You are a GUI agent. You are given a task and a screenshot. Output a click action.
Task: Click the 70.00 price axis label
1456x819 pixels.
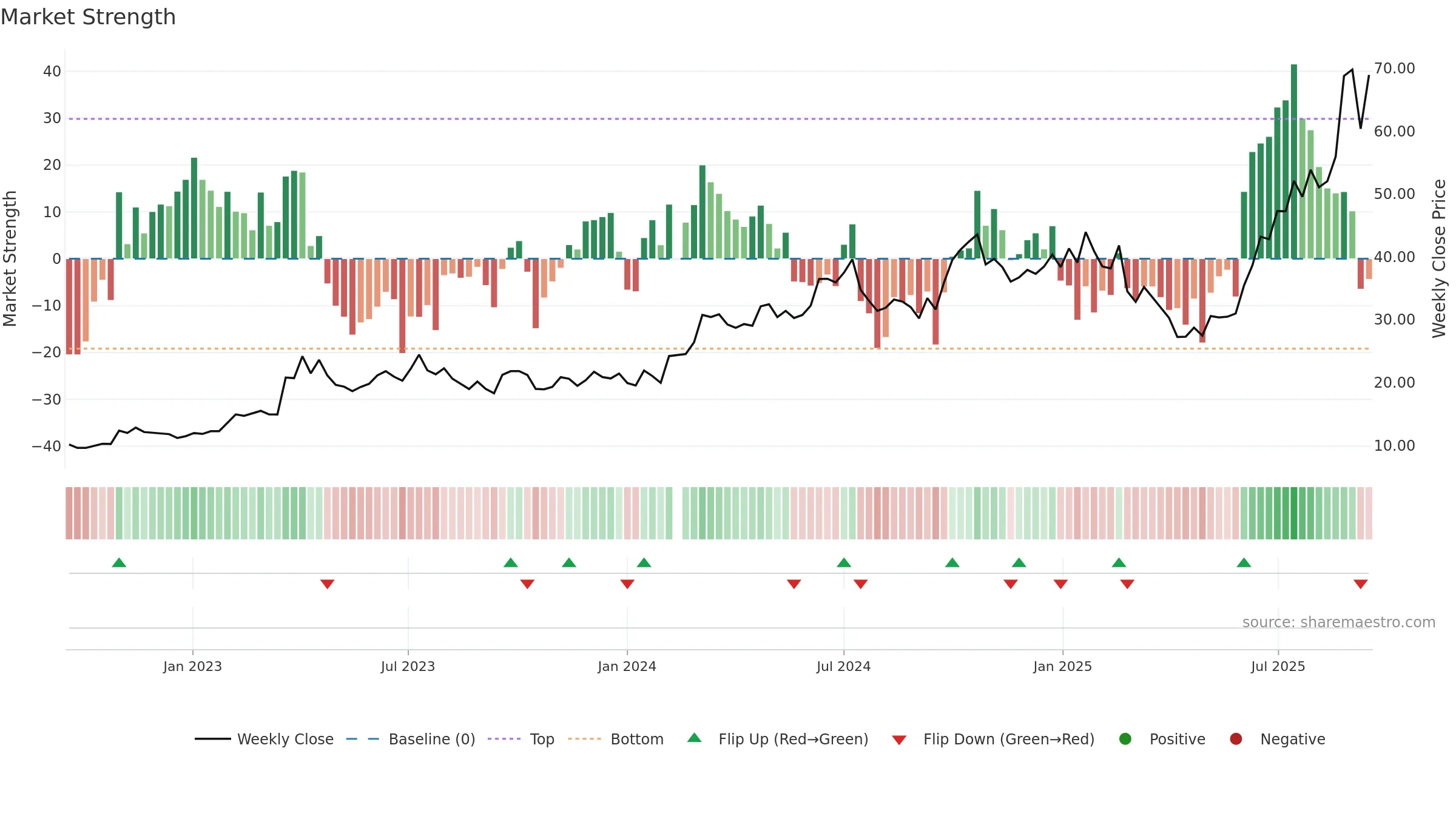click(1394, 69)
